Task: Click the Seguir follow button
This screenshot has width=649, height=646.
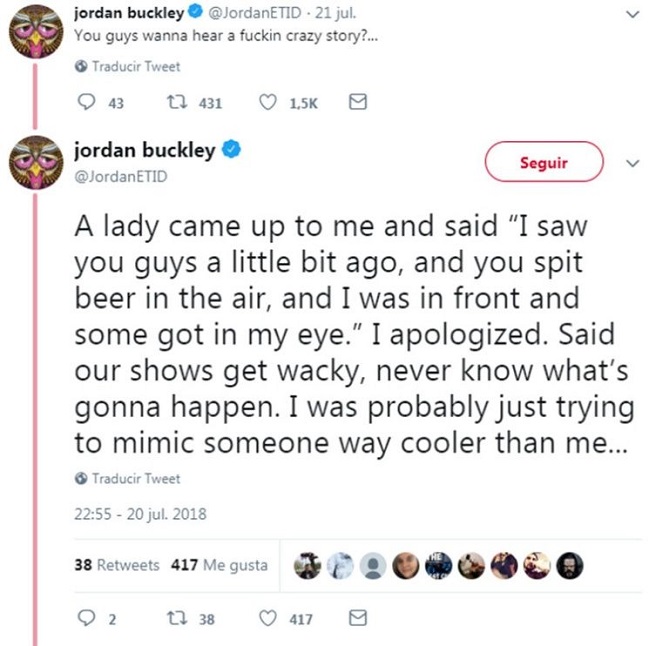Action: [544, 162]
